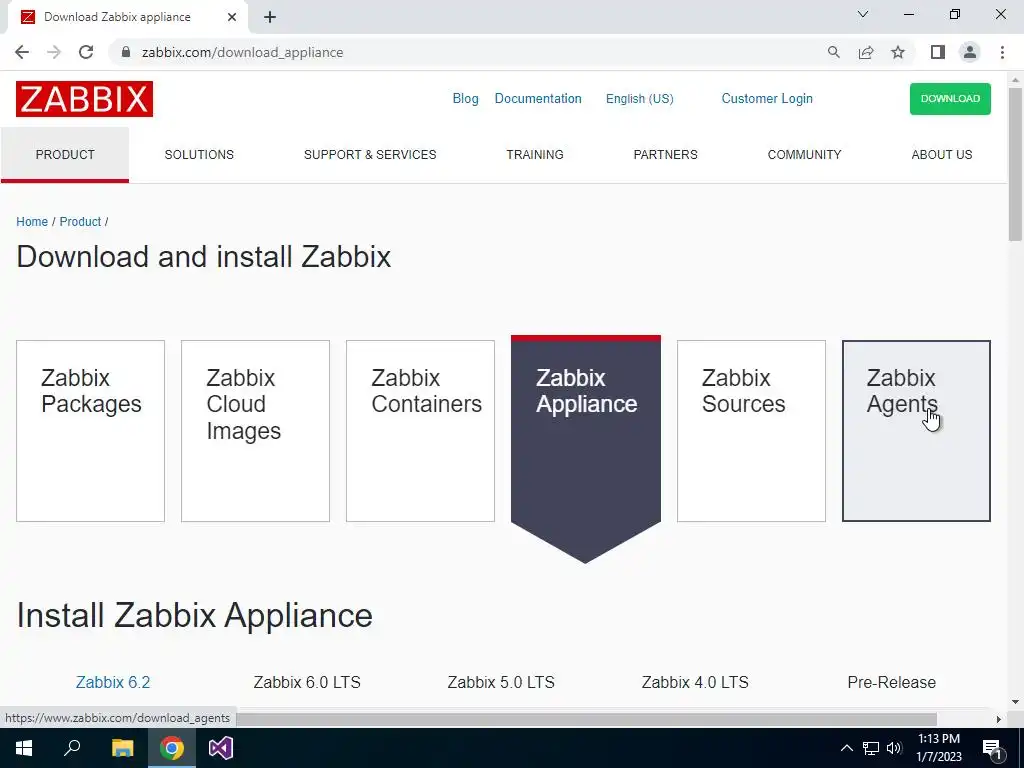The height and width of the screenshot is (768, 1024).
Task: Open the Blog link
Action: (x=466, y=99)
